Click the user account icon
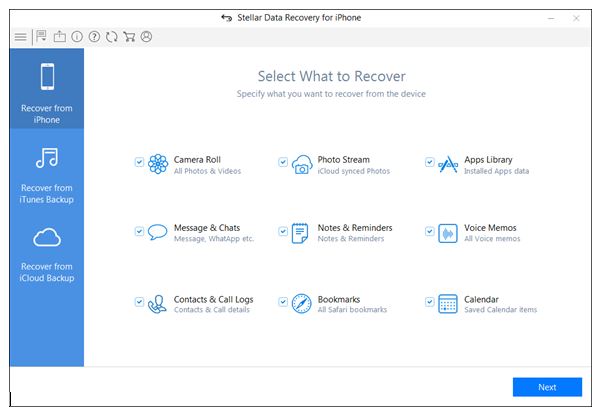This screenshot has height=415, width=599. [146, 37]
